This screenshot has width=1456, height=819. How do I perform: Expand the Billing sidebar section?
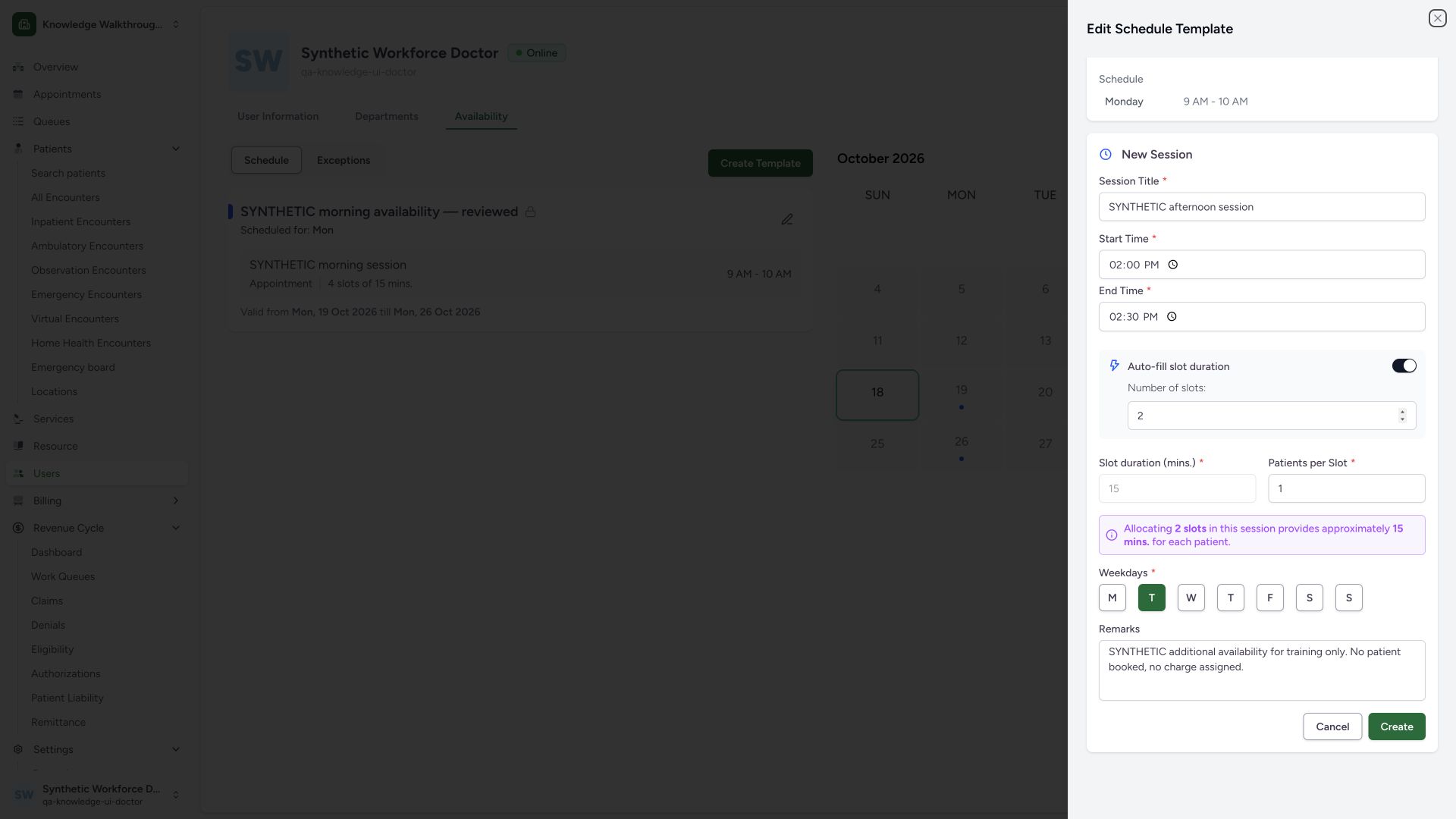(176, 500)
